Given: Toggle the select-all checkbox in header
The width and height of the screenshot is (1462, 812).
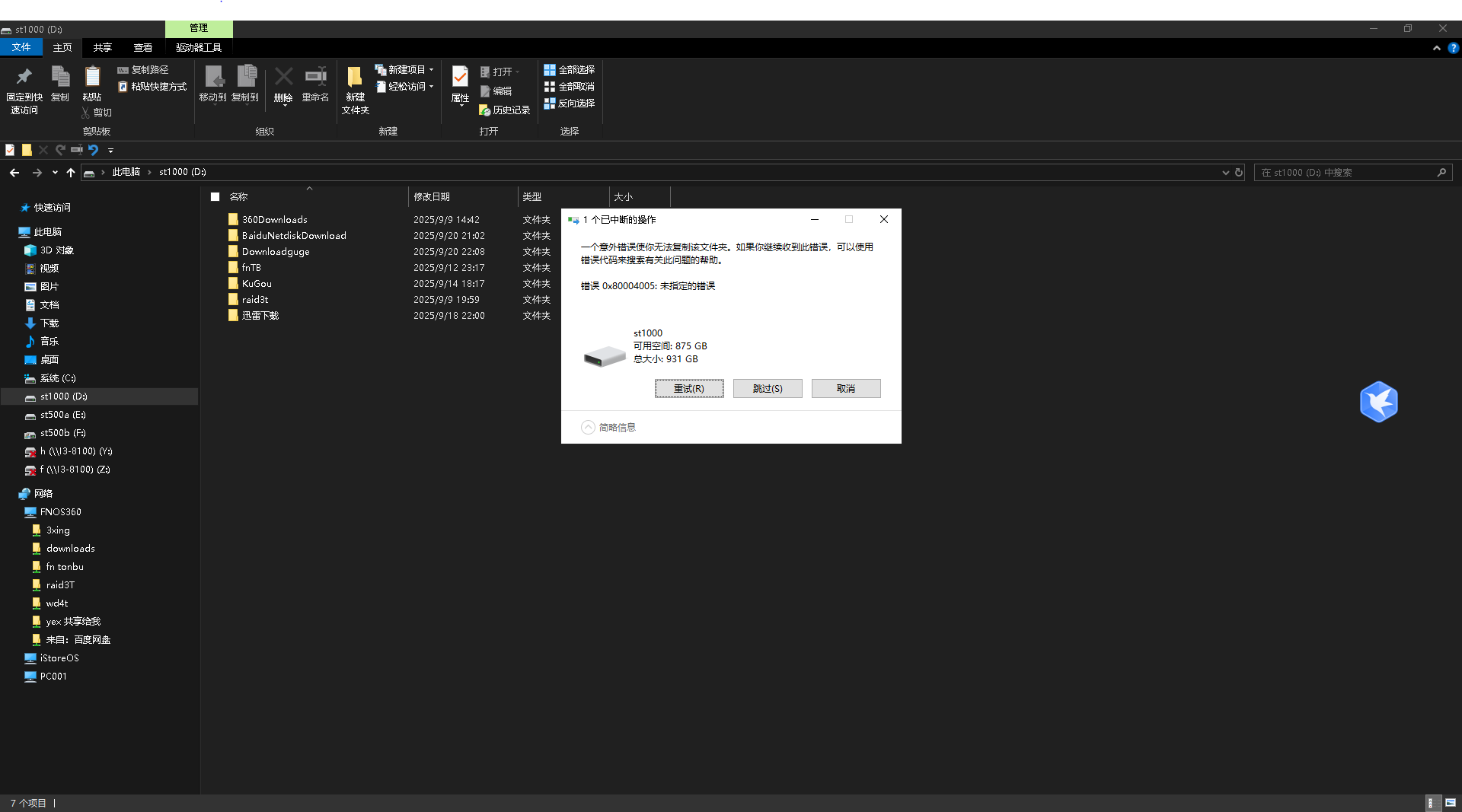Looking at the screenshot, I should click(x=215, y=197).
